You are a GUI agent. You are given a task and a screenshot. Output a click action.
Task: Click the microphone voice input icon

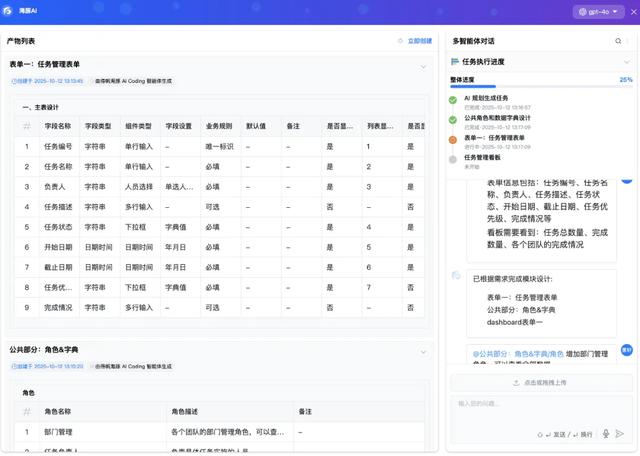pos(606,434)
